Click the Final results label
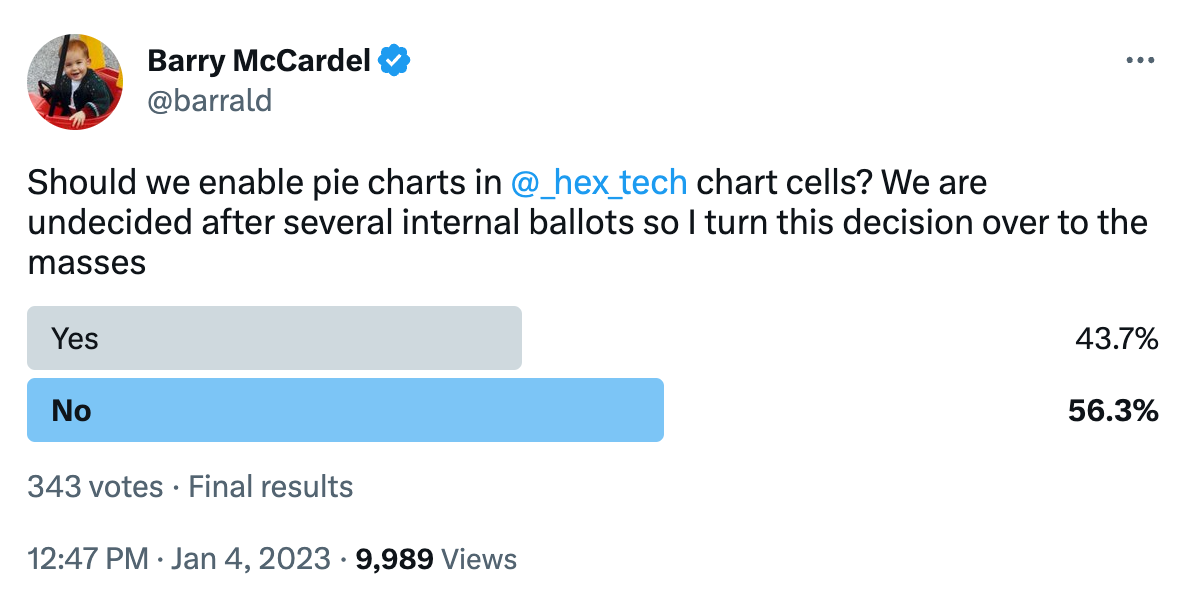The image size is (1184, 590). tap(270, 487)
